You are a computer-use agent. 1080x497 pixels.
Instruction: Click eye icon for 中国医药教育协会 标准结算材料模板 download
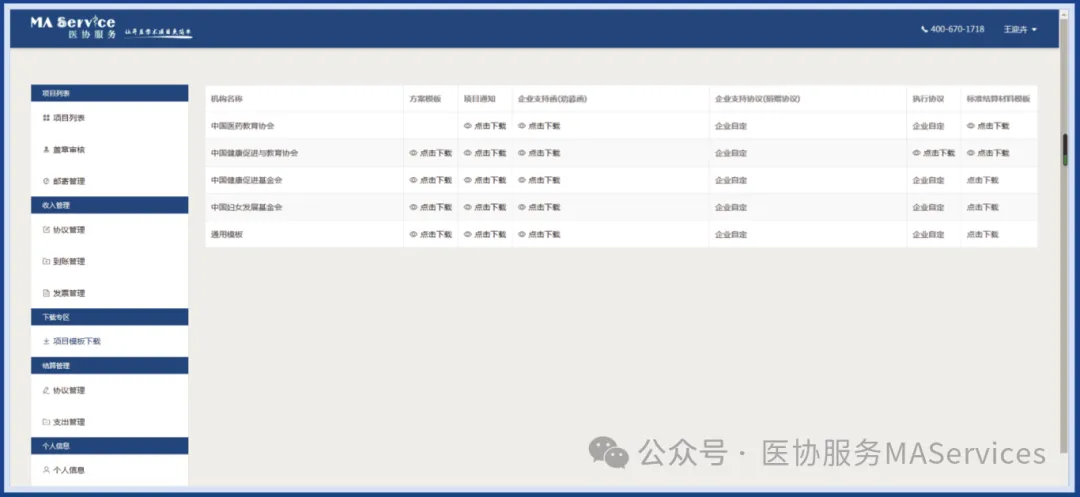click(971, 126)
